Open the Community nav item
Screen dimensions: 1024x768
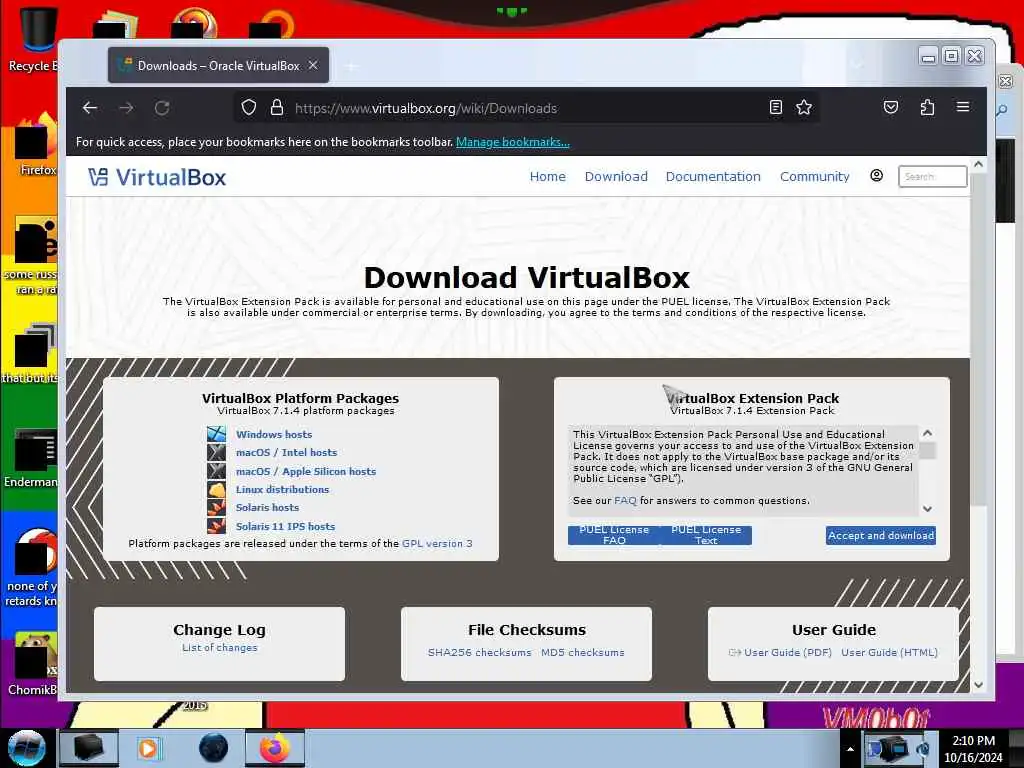click(814, 176)
